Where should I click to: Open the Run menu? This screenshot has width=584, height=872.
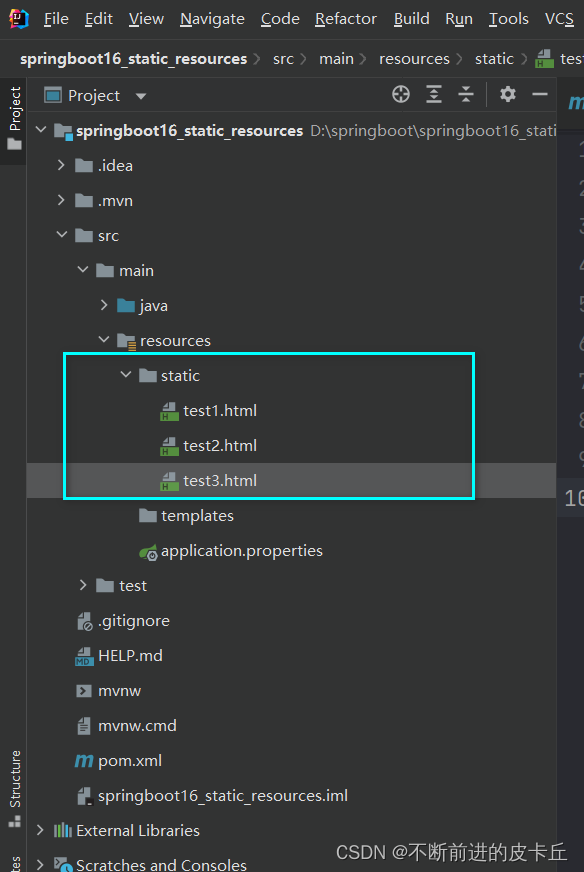coord(458,19)
